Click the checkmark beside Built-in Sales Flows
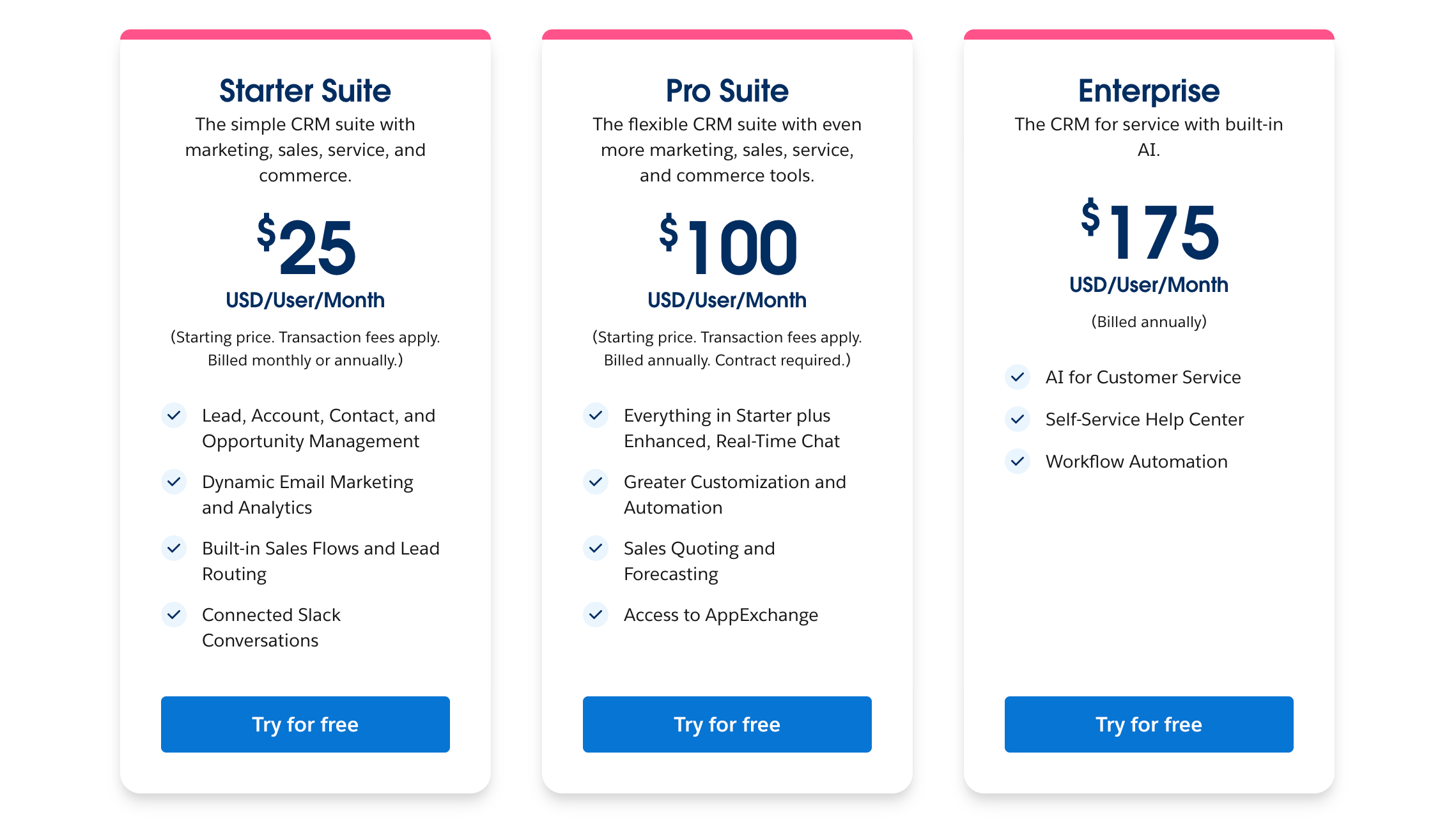 [174, 548]
